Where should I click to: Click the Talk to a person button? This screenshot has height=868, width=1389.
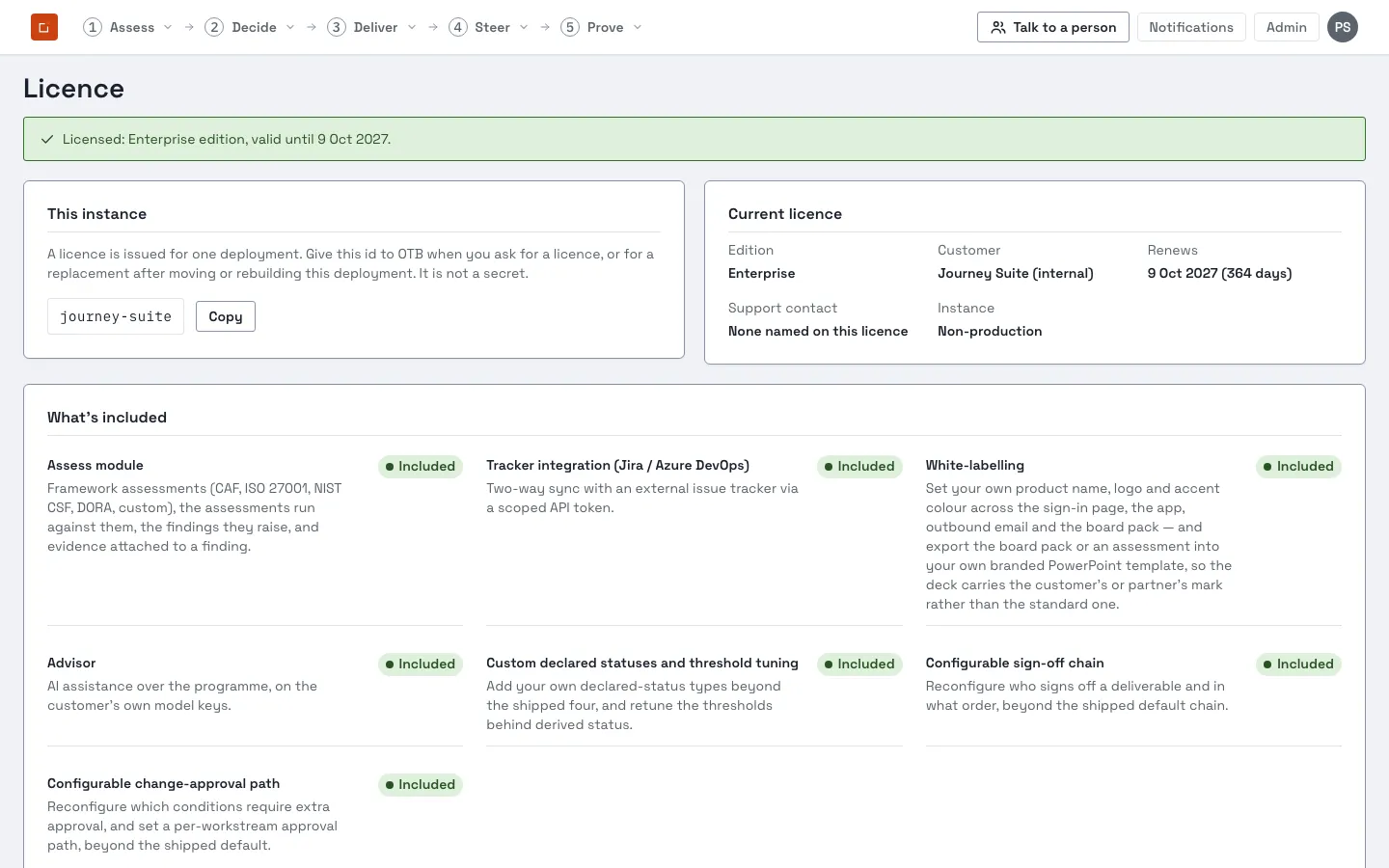click(x=1053, y=27)
